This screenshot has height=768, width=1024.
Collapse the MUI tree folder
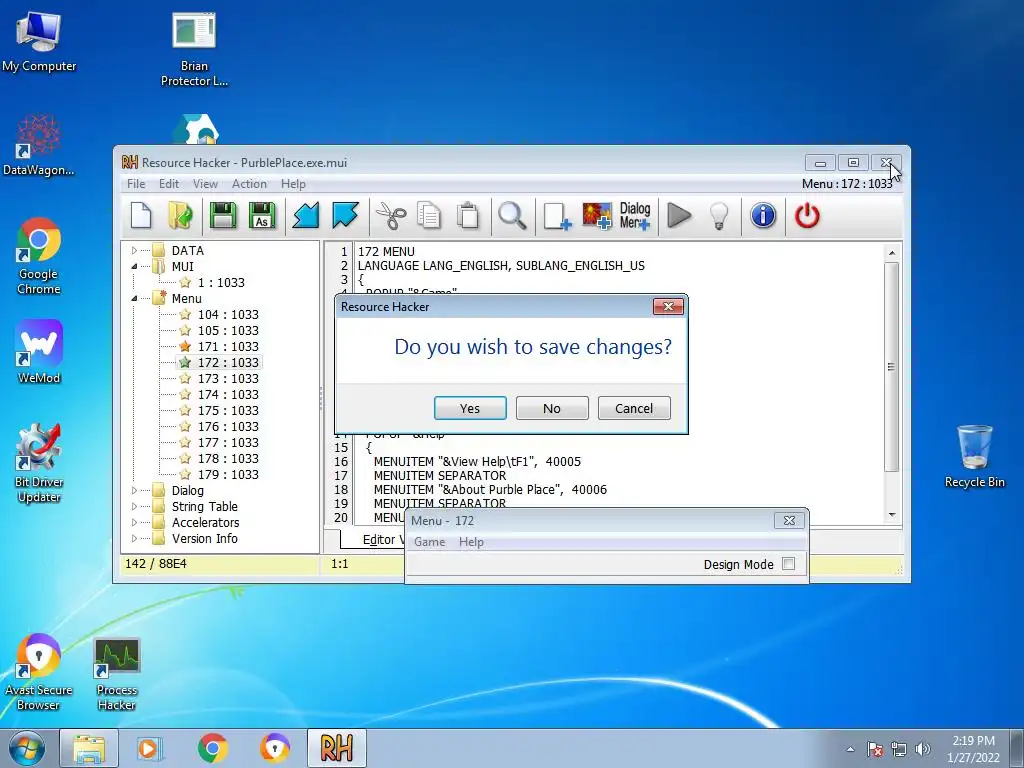pos(134,266)
